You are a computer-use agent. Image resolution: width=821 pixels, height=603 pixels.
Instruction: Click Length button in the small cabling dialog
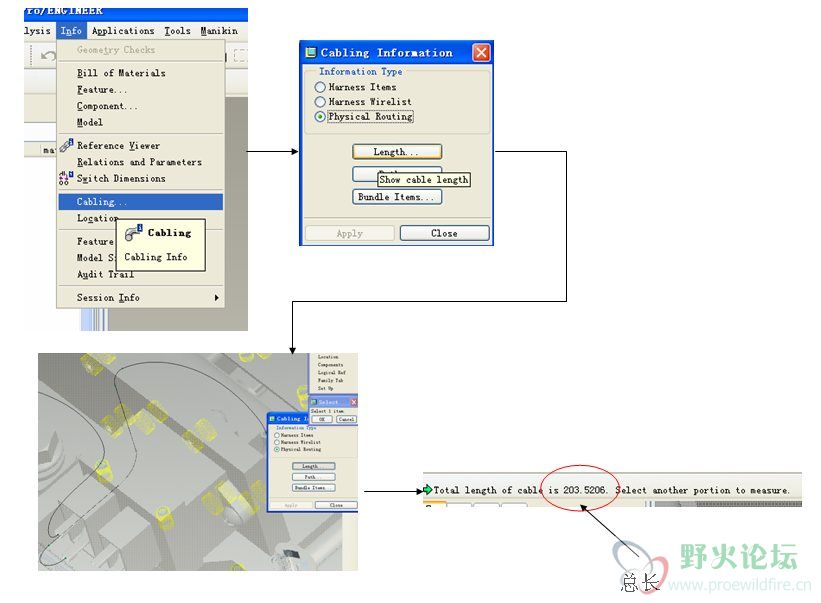pos(313,466)
